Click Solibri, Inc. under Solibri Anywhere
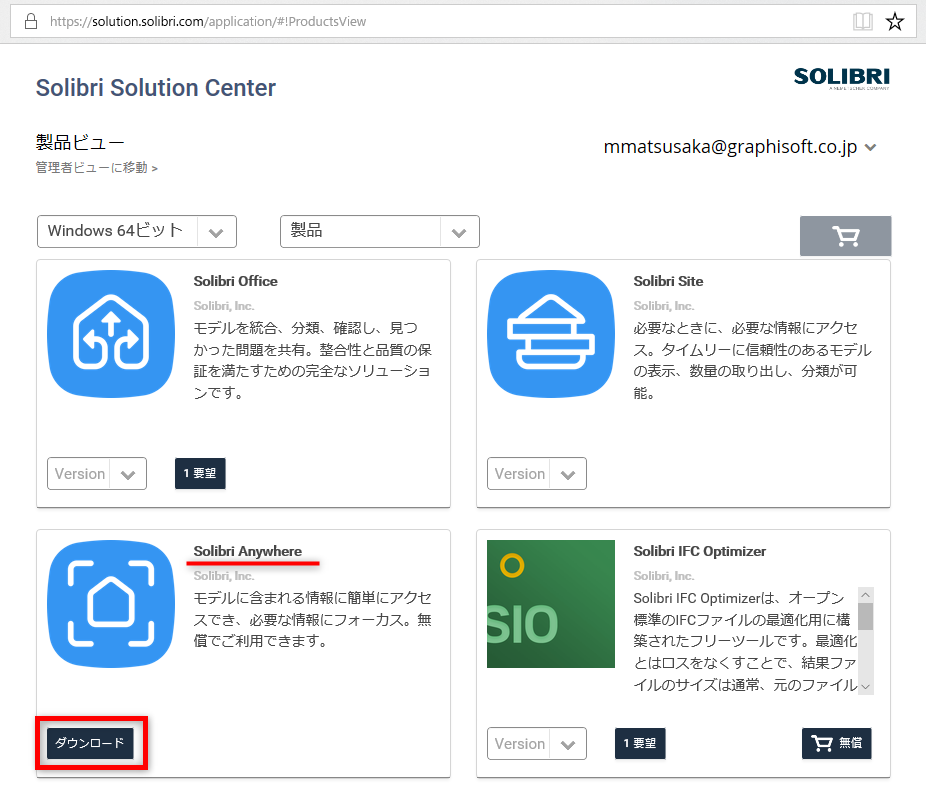This screenshot has width=926, height=786. click(x=224, y=576)
